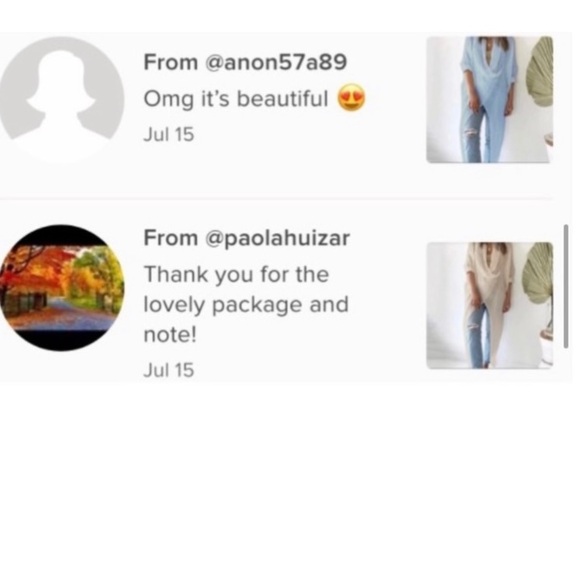Image resolution: width=580 pixels, height=580 pixels.
Task: Open paolahuizar's autumn trees profile picture
Action: (62, 288)
